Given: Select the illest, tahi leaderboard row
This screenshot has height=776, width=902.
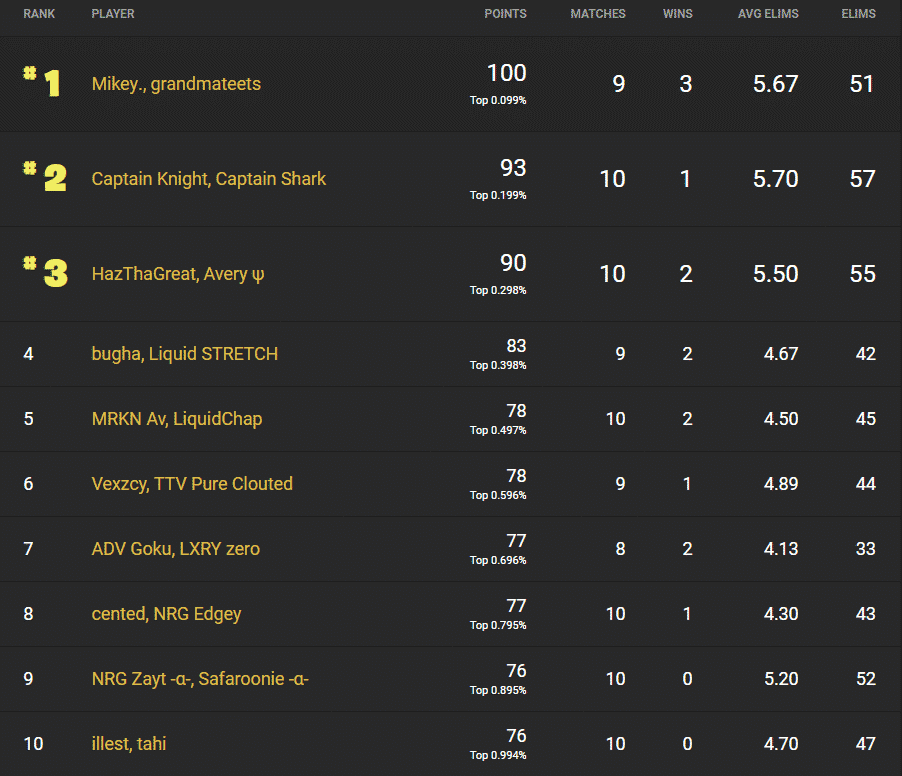Looking at the screenshot, I should click(450, 743).
